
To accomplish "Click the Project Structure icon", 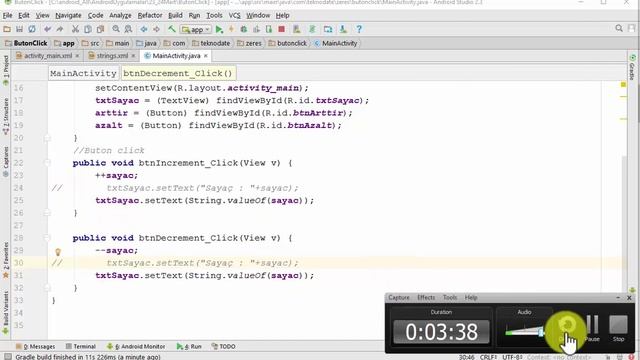I will pos(328,29).
